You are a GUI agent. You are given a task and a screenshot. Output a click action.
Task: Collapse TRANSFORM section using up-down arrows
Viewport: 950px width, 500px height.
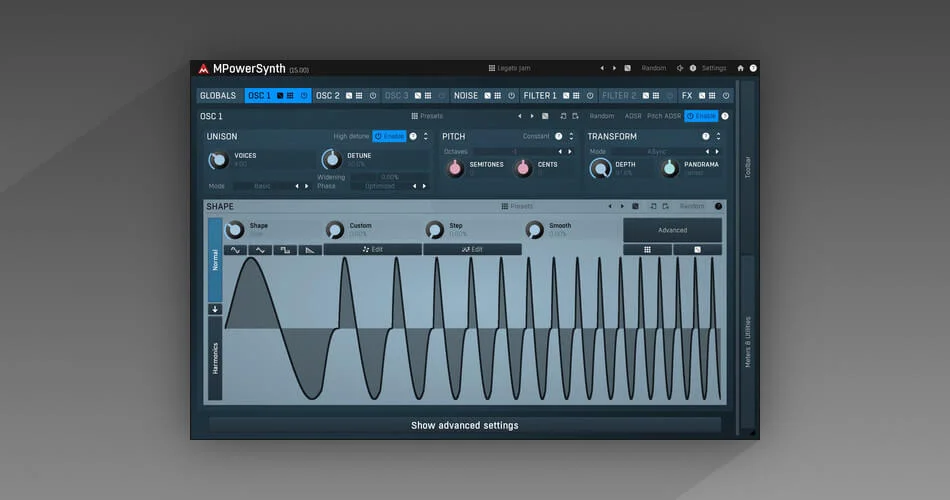coord(719,137)
